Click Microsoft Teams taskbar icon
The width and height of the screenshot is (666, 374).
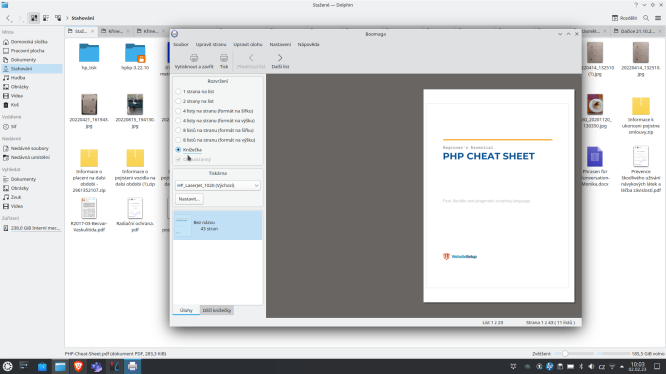pyautogui.click(x=96, y=366)
